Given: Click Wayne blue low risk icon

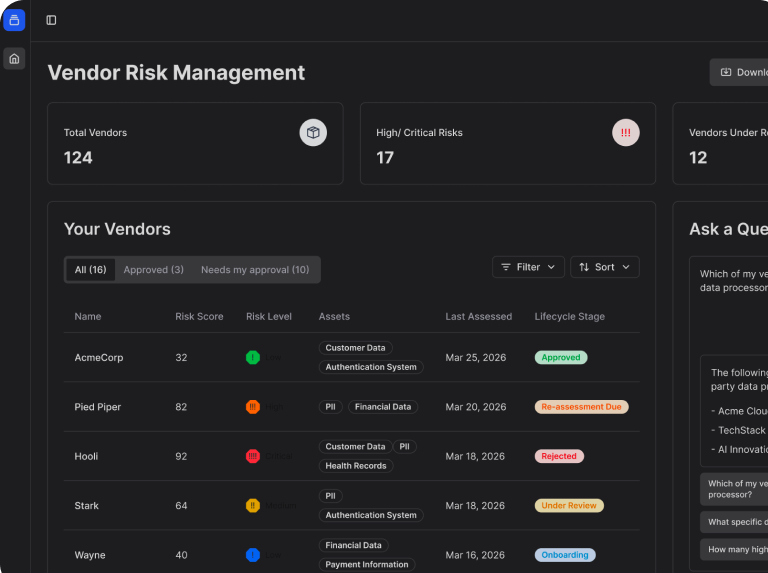Looking at the screenshot, I should pos(253,555).
